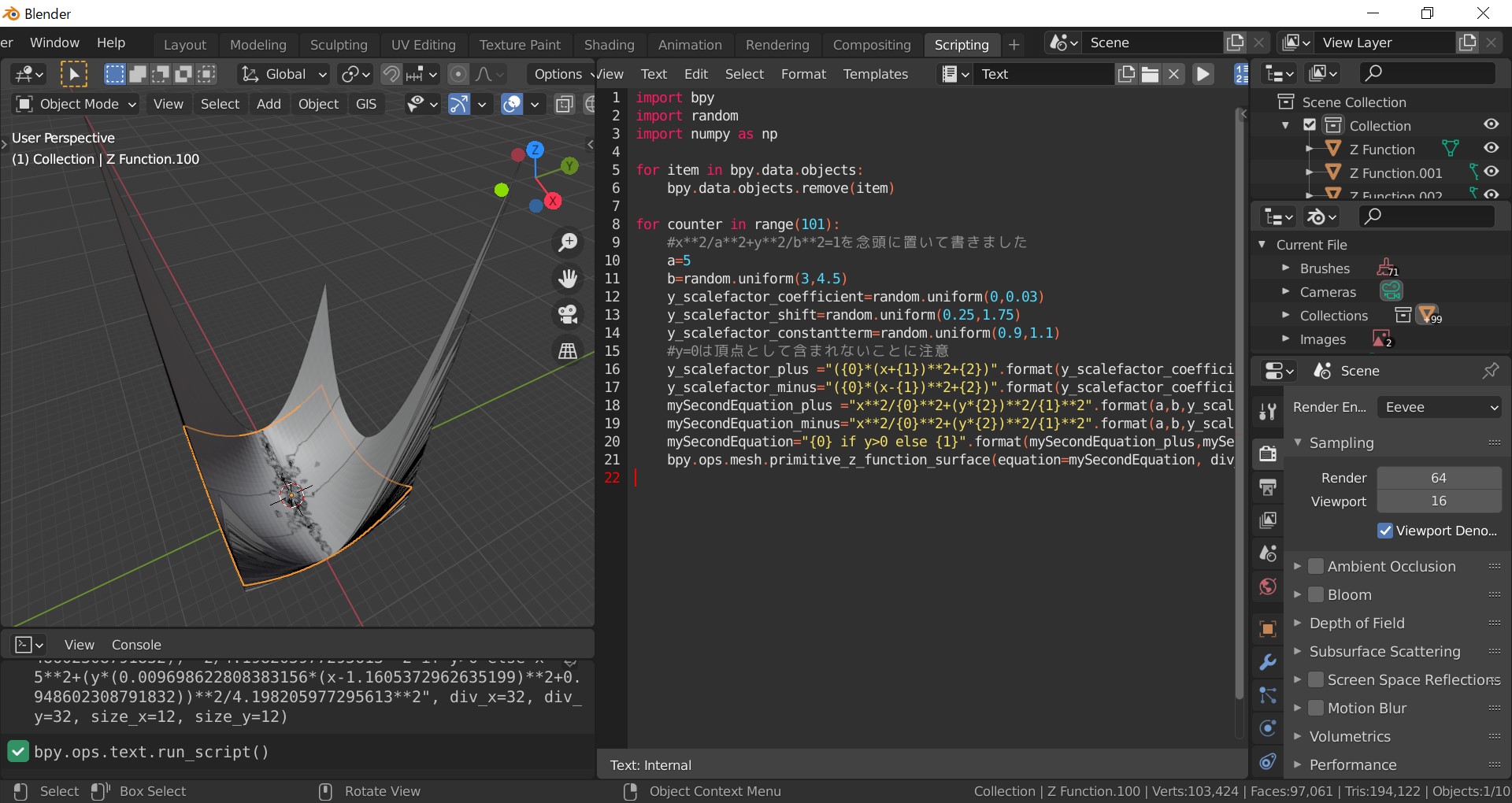Open the Modifier properties wrench tab
The image size is (1512, 803).
(x=1268, y=662)
